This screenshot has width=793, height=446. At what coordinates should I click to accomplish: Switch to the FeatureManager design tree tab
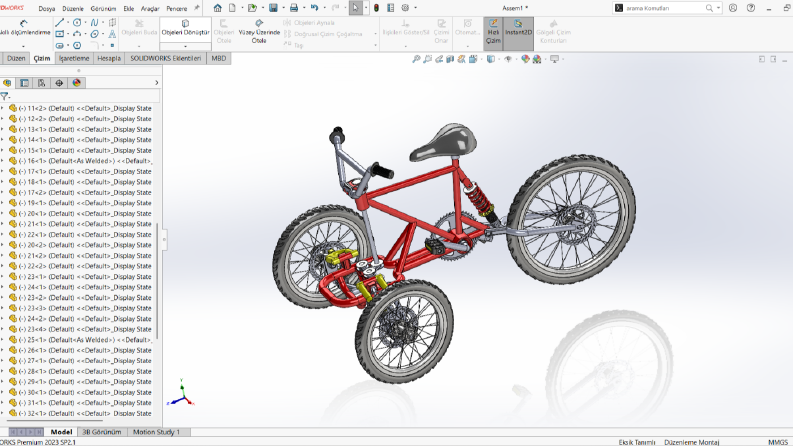point(7,83)
